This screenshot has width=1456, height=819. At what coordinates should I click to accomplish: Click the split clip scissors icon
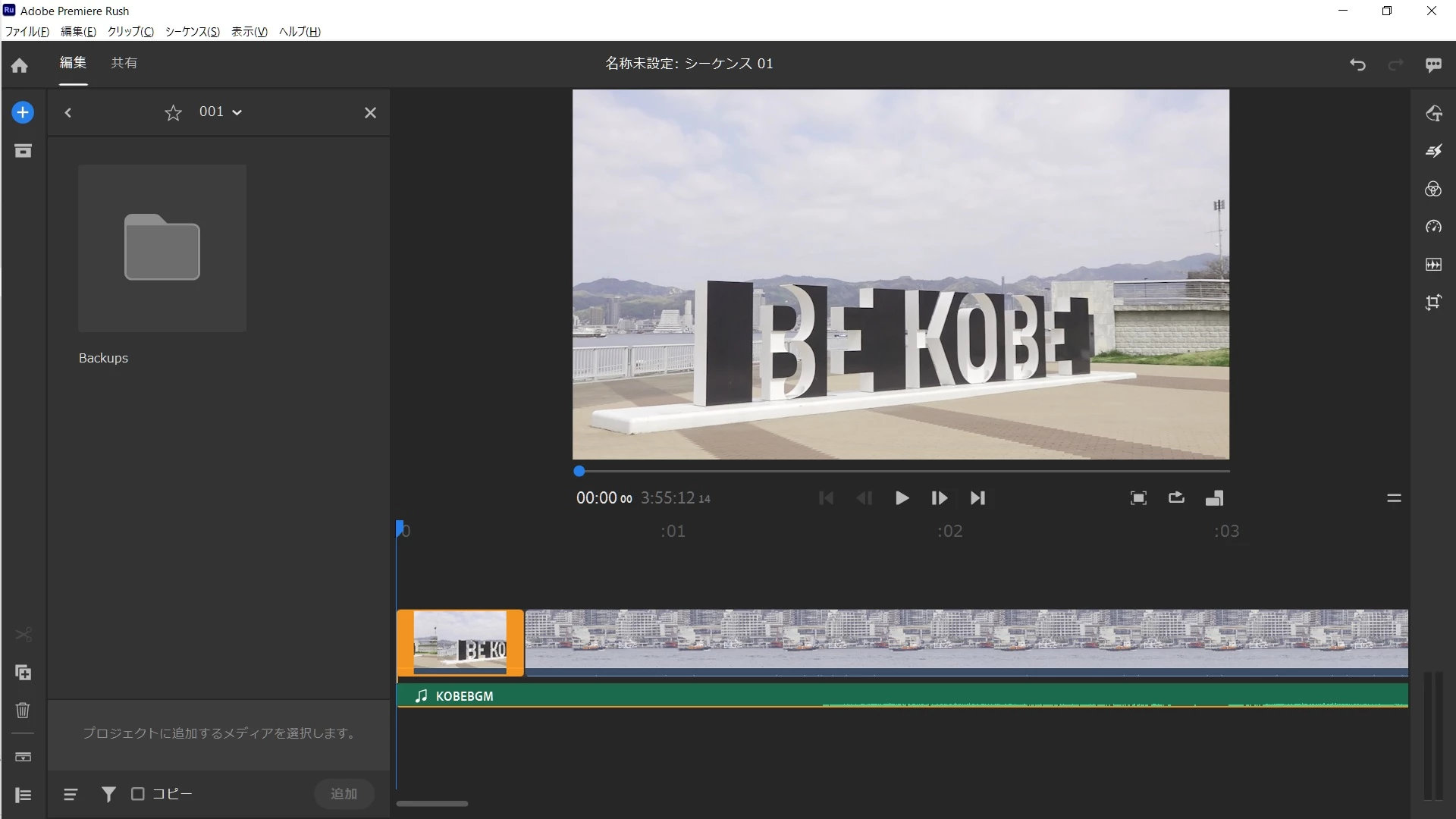click(23, 635)
